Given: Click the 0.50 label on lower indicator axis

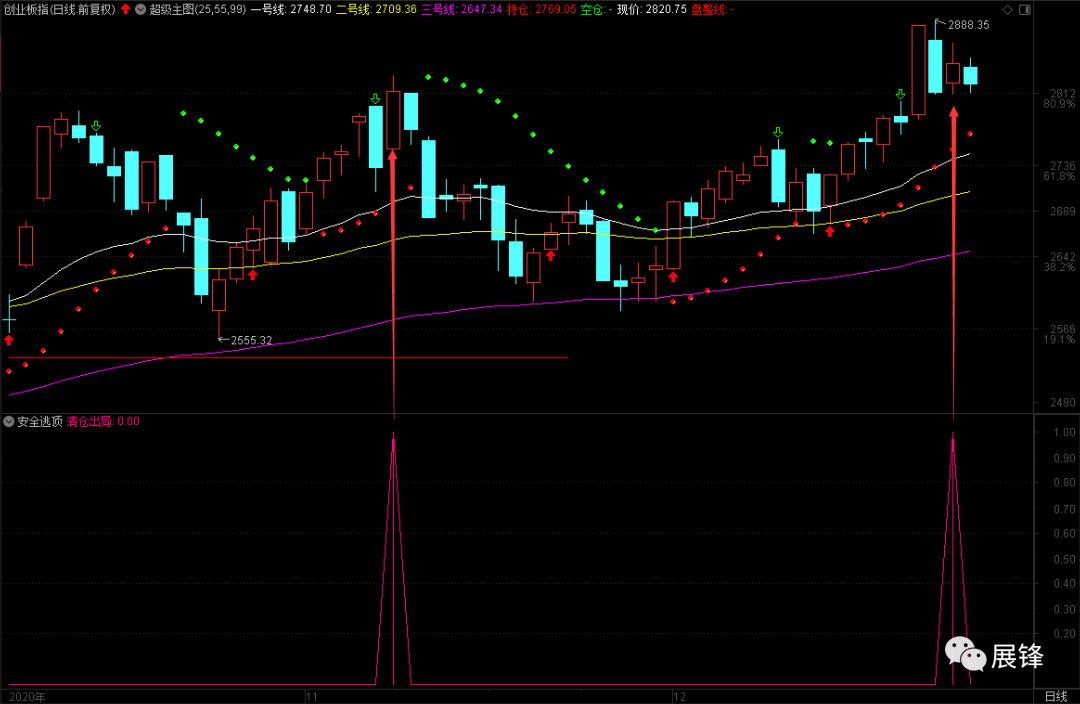Looking at the screenshot, I should tap(1065, 559).
